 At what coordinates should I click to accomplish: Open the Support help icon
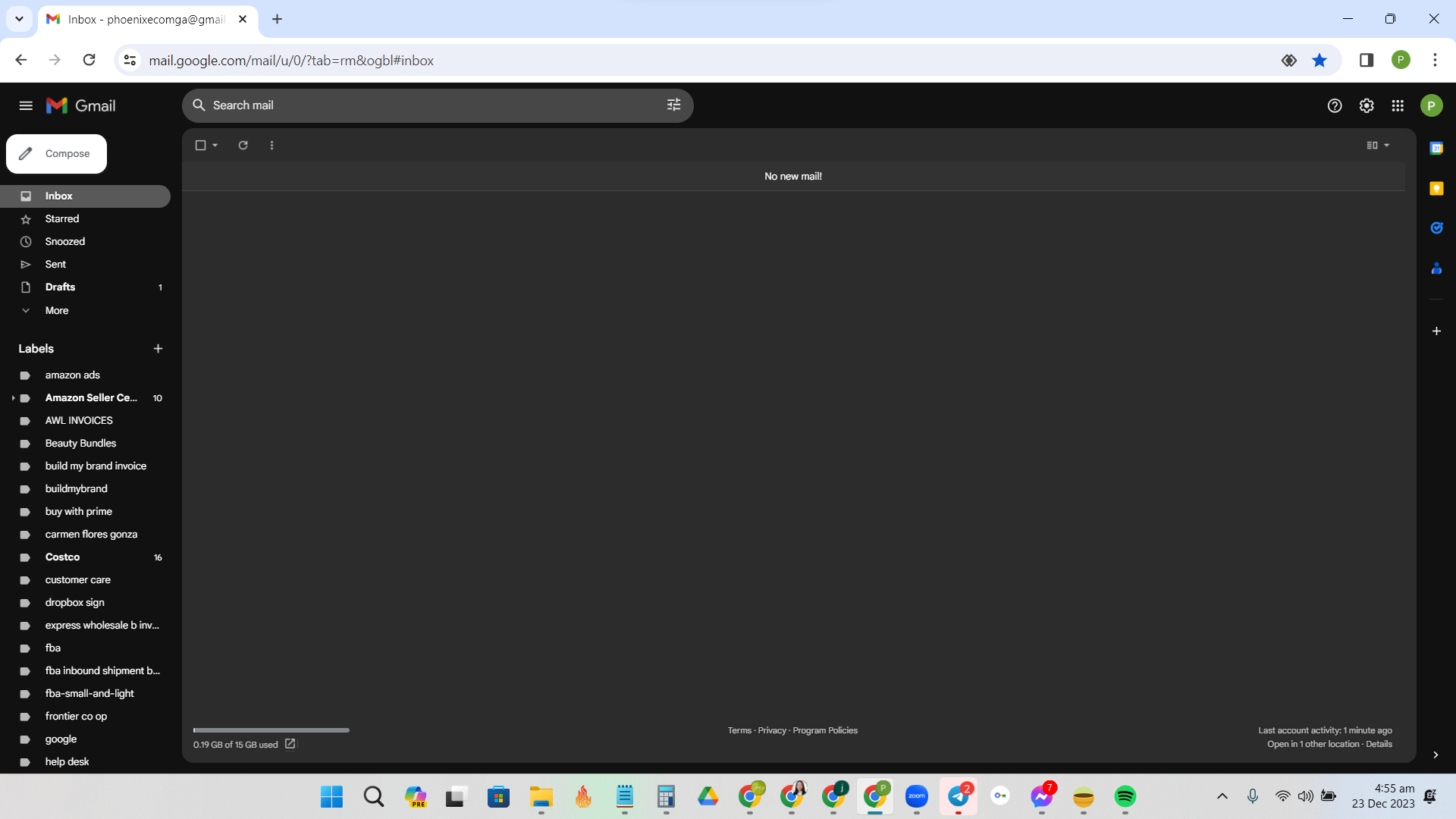coord(1335,106)
